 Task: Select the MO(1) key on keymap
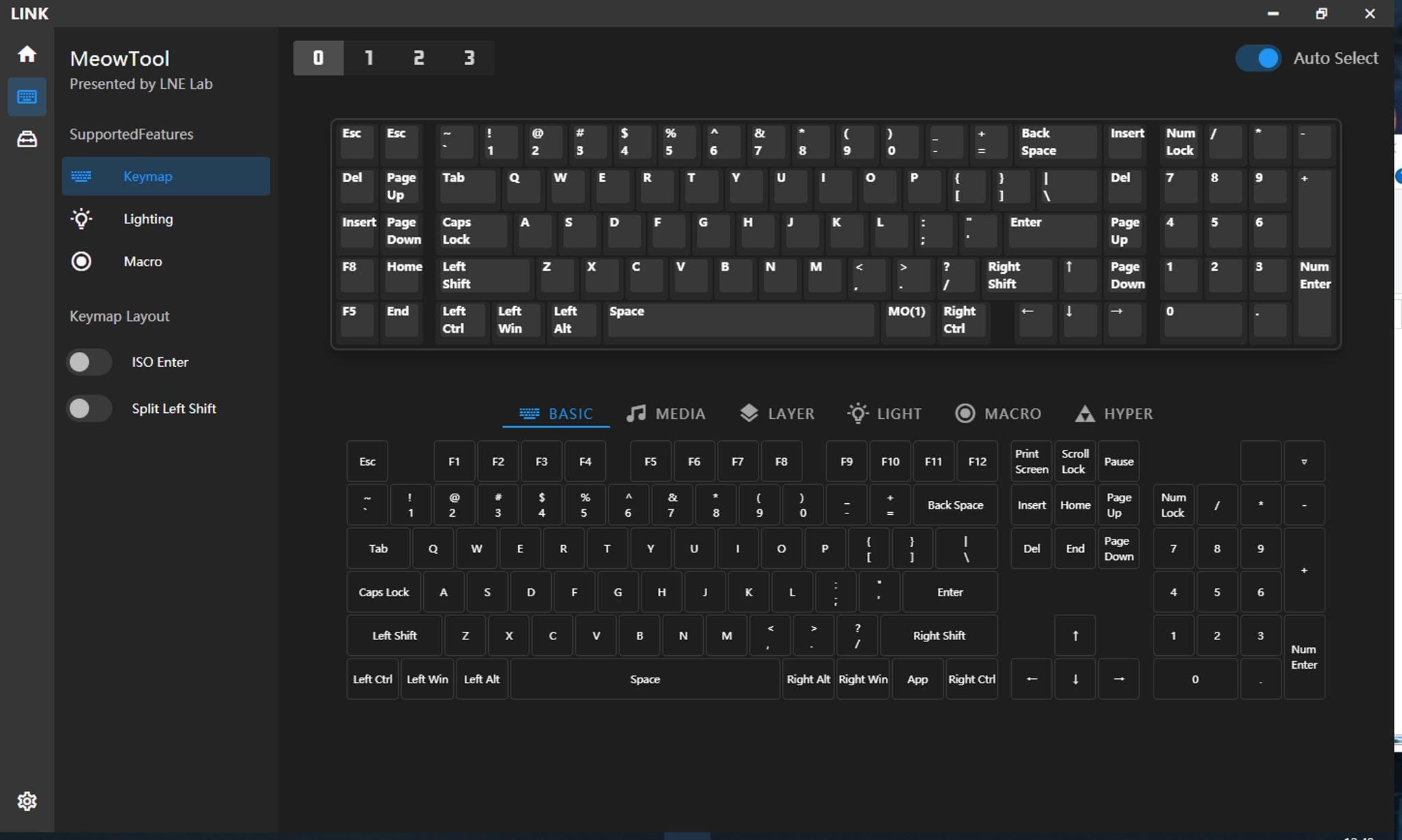(x=907, y=320)
